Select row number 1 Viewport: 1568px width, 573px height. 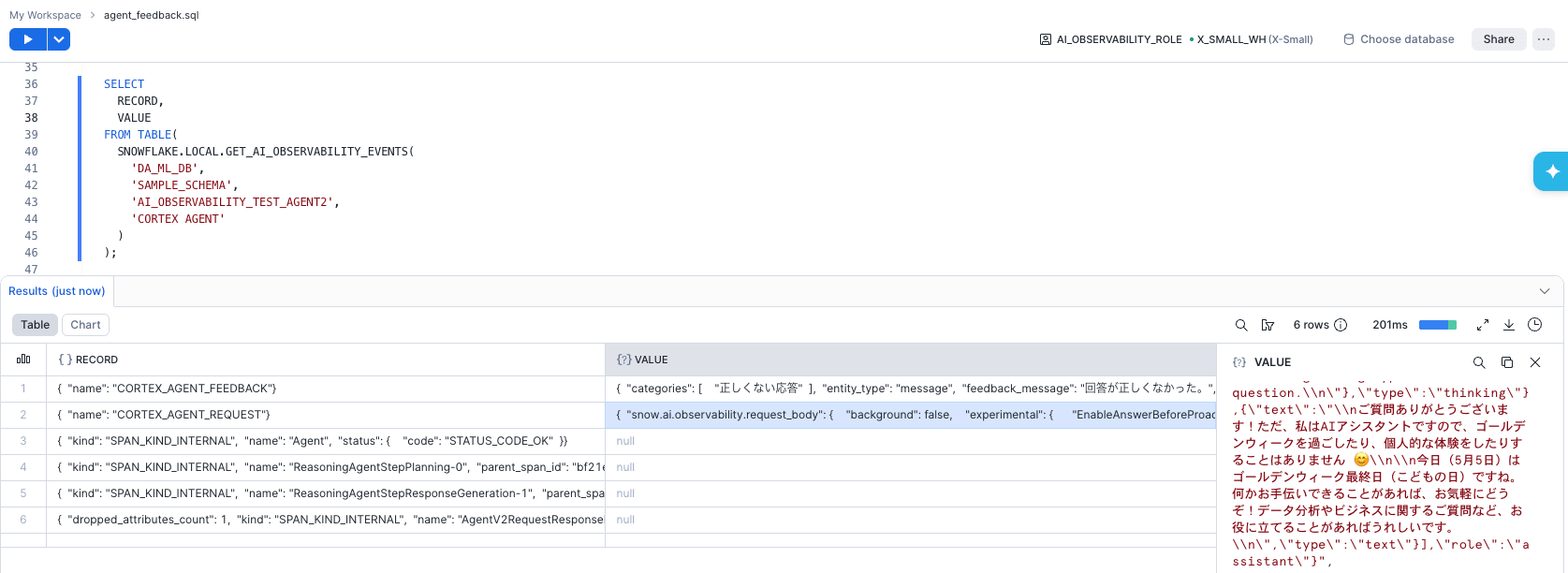[23, 389]
